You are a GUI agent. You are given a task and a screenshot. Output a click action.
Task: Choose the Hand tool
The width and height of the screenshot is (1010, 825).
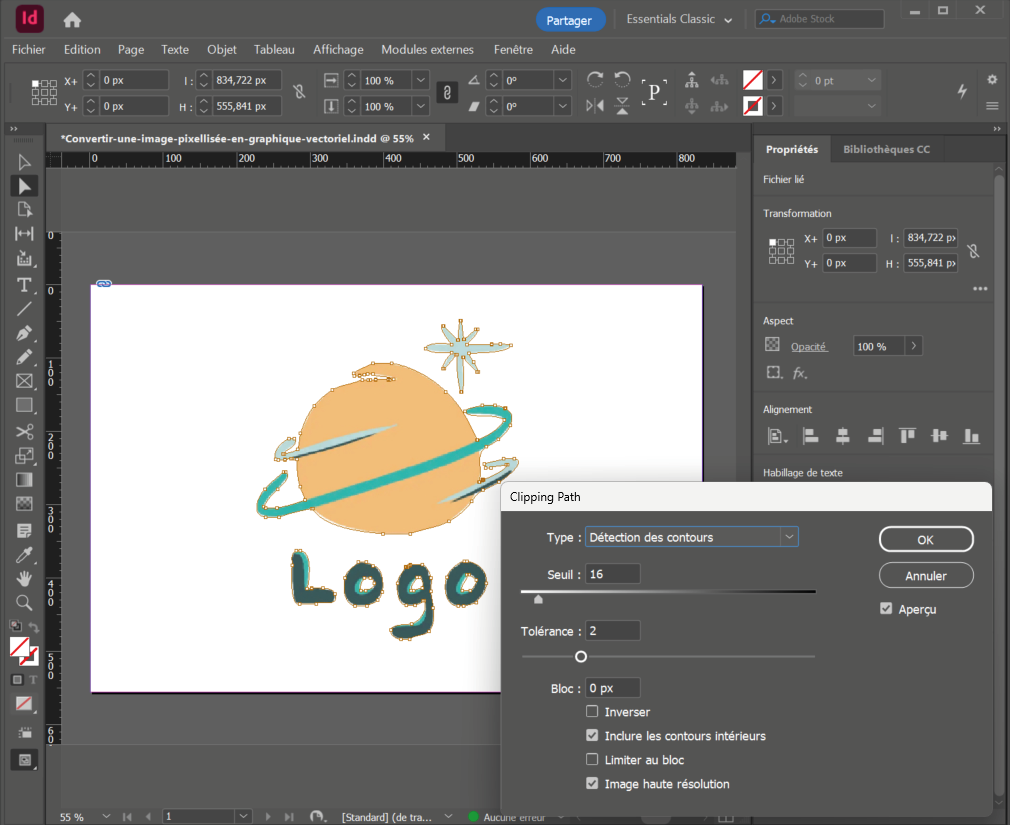pyautogui.click(x=25, y=578)
